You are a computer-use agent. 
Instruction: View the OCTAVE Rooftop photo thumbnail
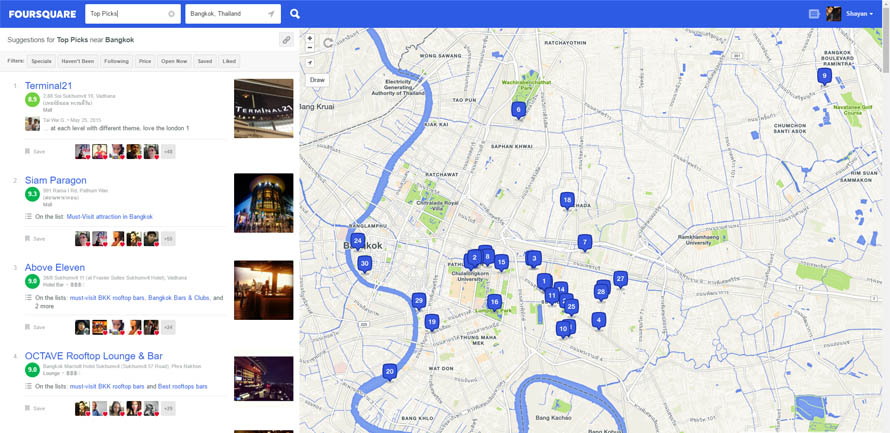pyautogui.click(x=264, y=379)
